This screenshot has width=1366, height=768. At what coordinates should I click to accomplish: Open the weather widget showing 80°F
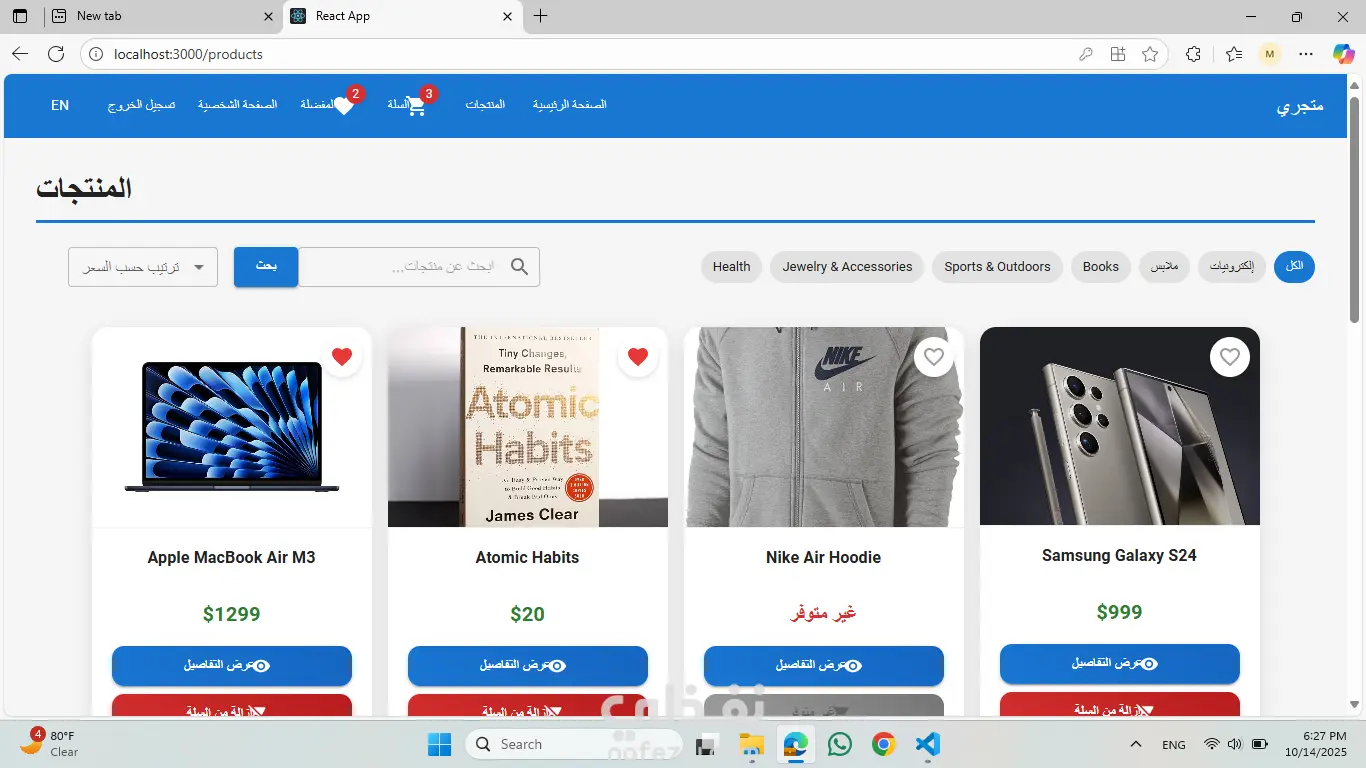[x=50, y=743]
